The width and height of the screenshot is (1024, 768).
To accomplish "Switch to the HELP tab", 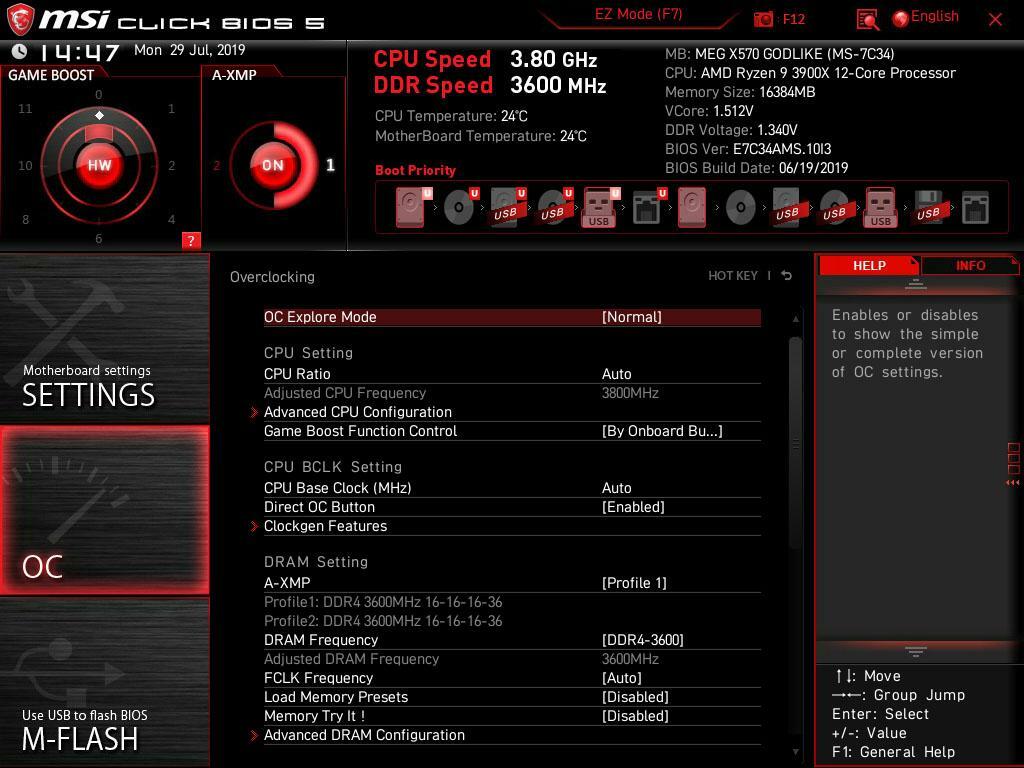I will [x=869, y=265].
